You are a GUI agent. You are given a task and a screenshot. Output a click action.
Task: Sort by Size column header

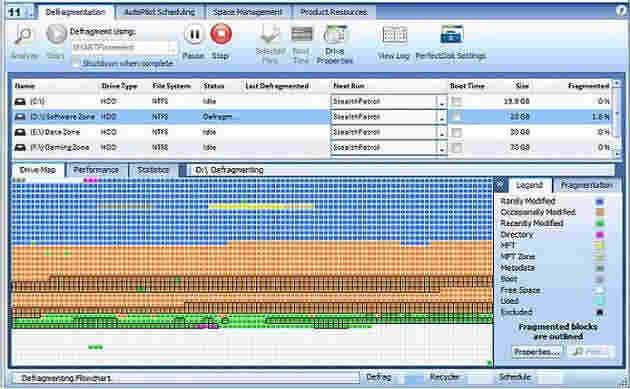point(522,86)
